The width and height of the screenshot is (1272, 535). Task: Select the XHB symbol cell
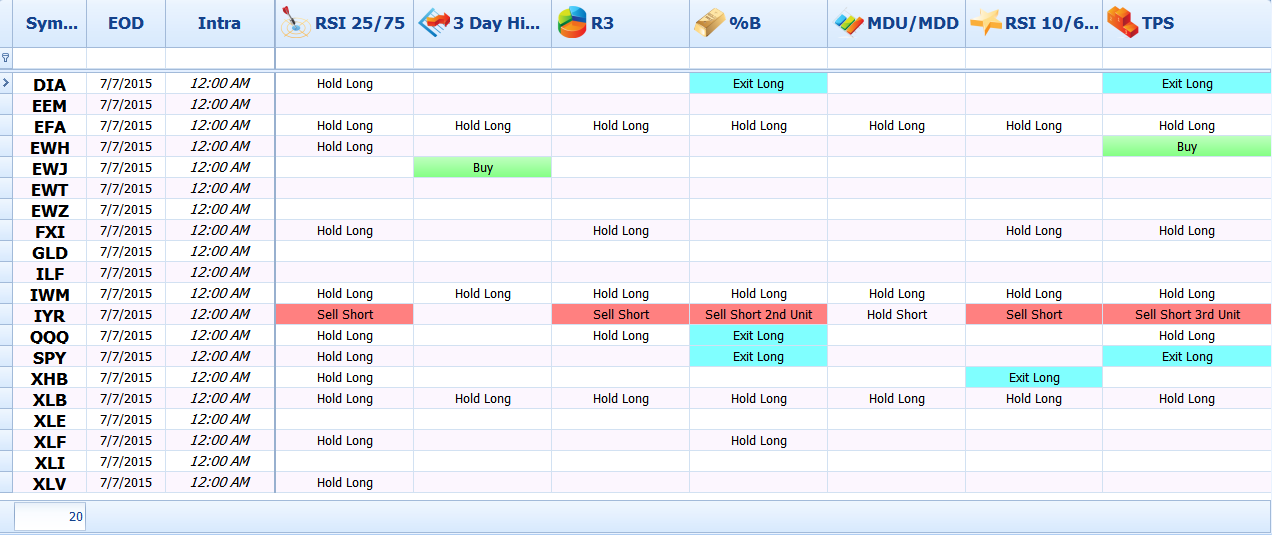50,378
